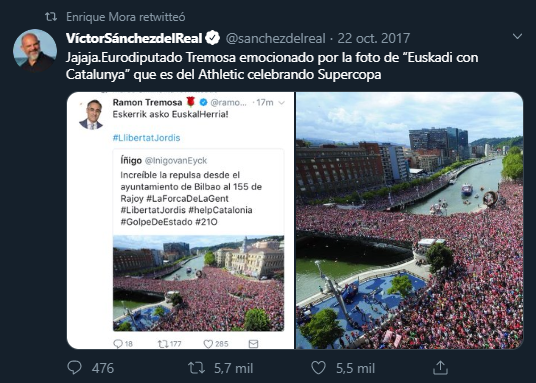Screen dimensions: 536x383
Task: Click the heart icon with 285 in embedded tweet
Action: tap(208, 344)
